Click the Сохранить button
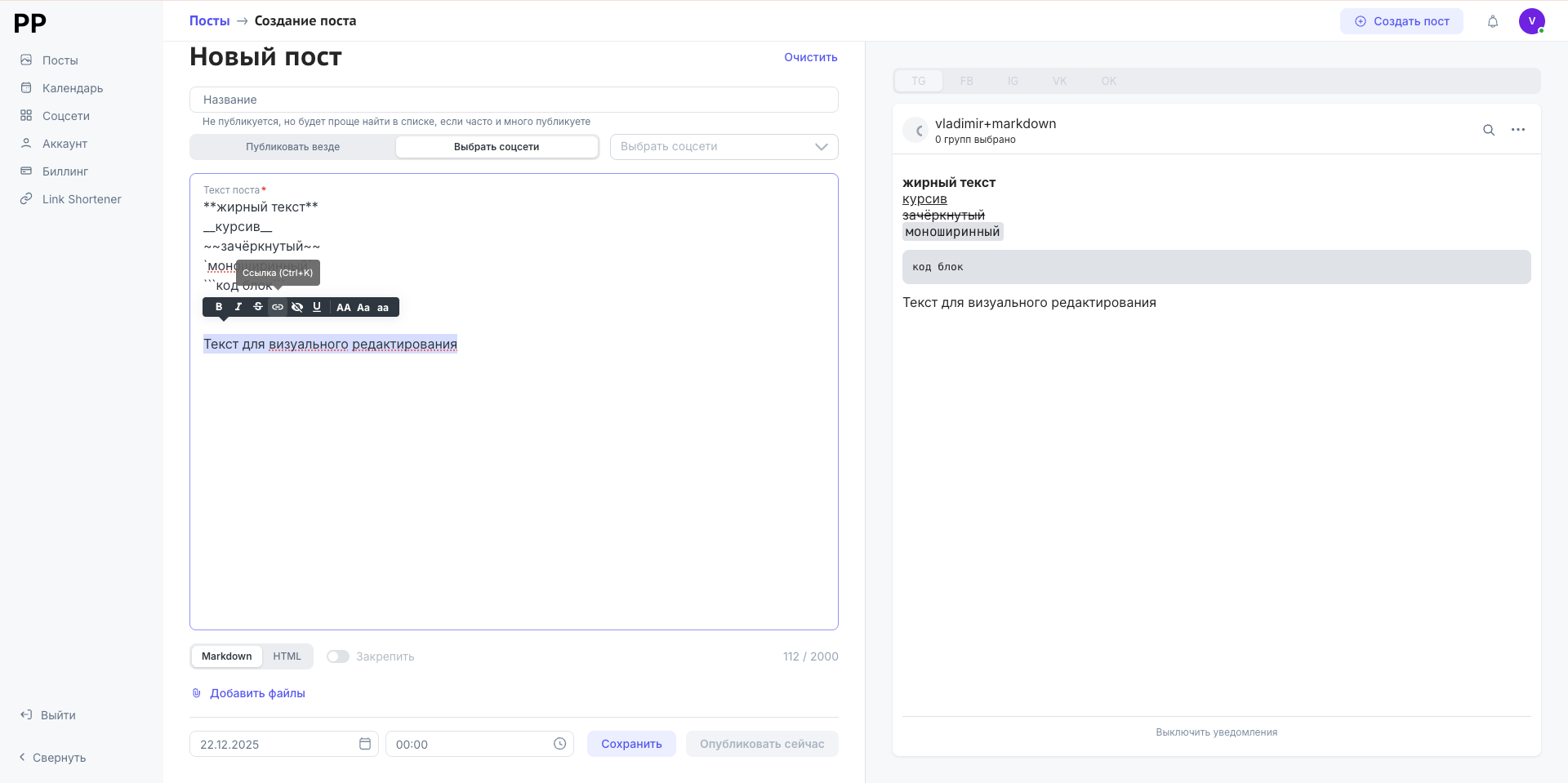 coord(631,744)
